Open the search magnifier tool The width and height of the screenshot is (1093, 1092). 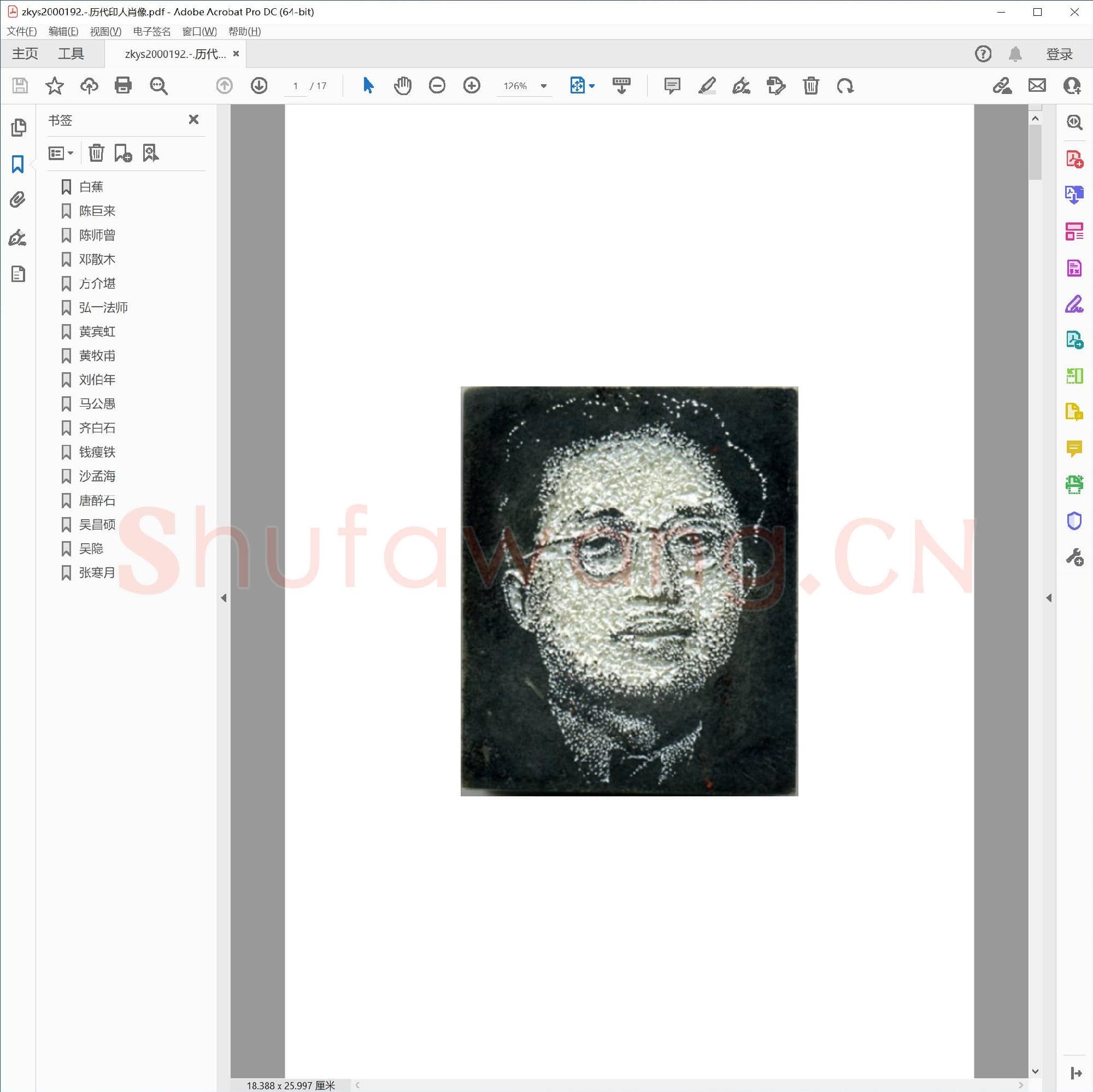[x=158, y=86]
